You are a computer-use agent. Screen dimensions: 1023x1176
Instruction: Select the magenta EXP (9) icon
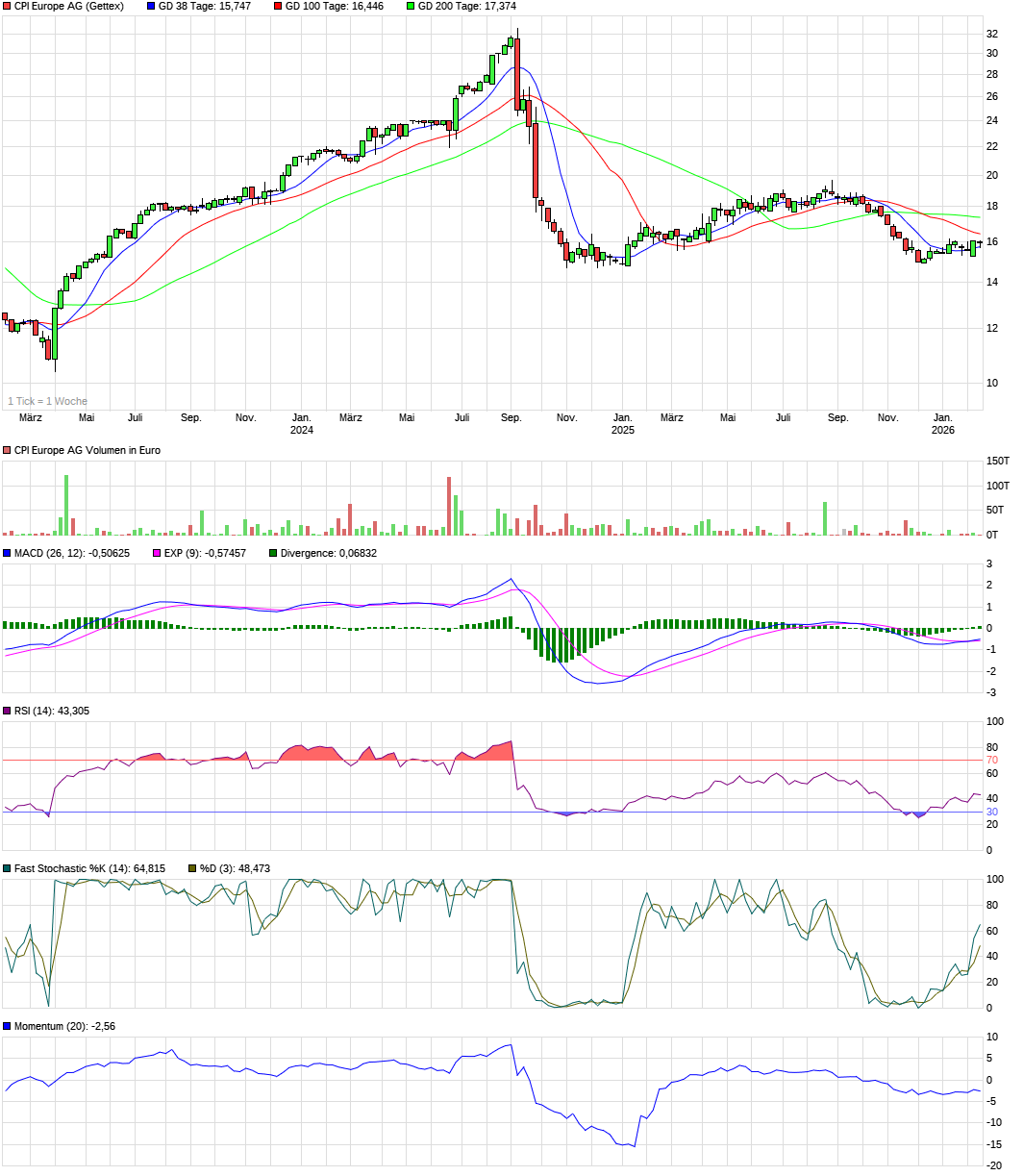point(156,553)
